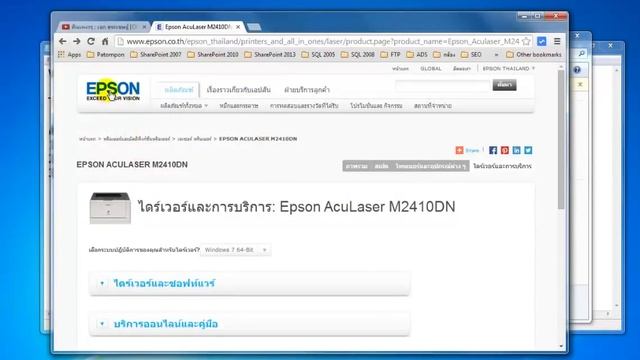Open the EPSON THAILAND region dropdown

(509, 69)
